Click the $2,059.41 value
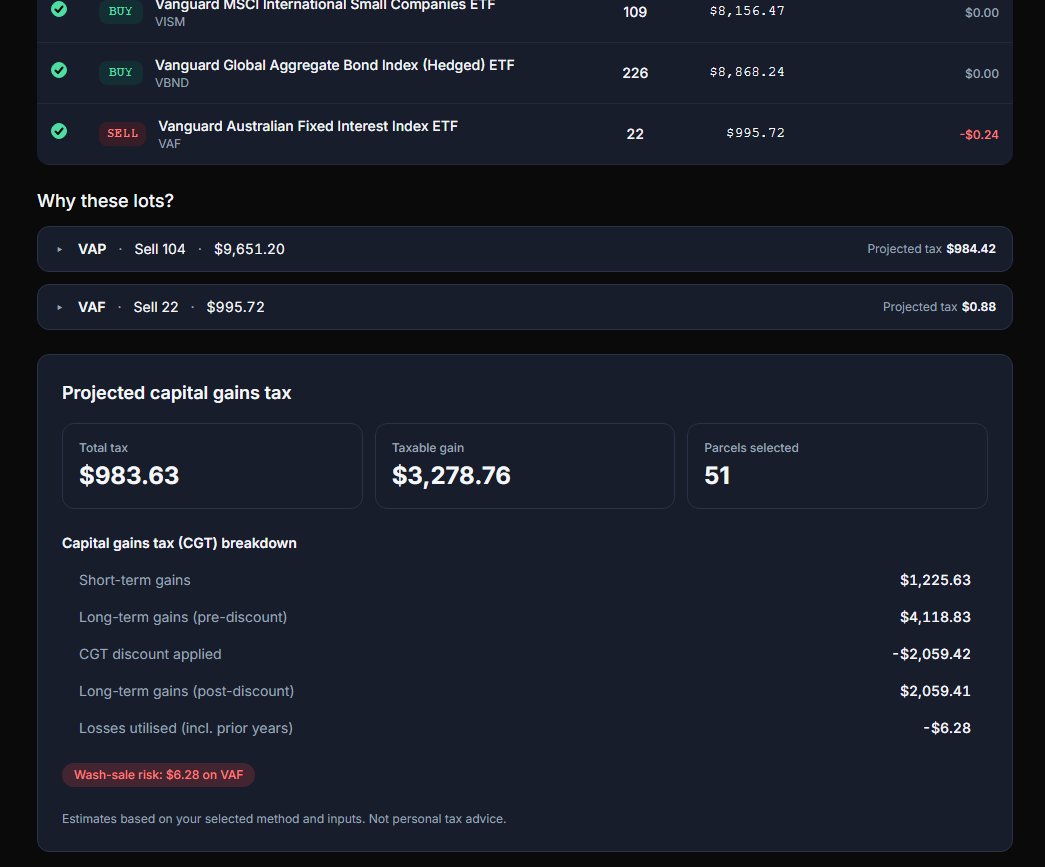The image size is (1045, 867). pos(935,691)
